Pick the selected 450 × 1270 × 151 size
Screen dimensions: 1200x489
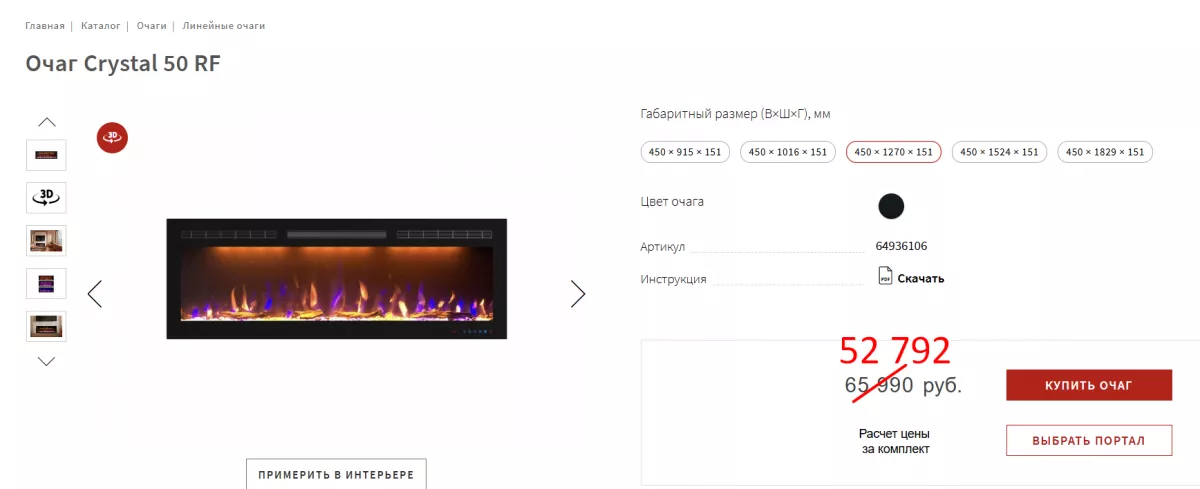click(x=893, y=152)
